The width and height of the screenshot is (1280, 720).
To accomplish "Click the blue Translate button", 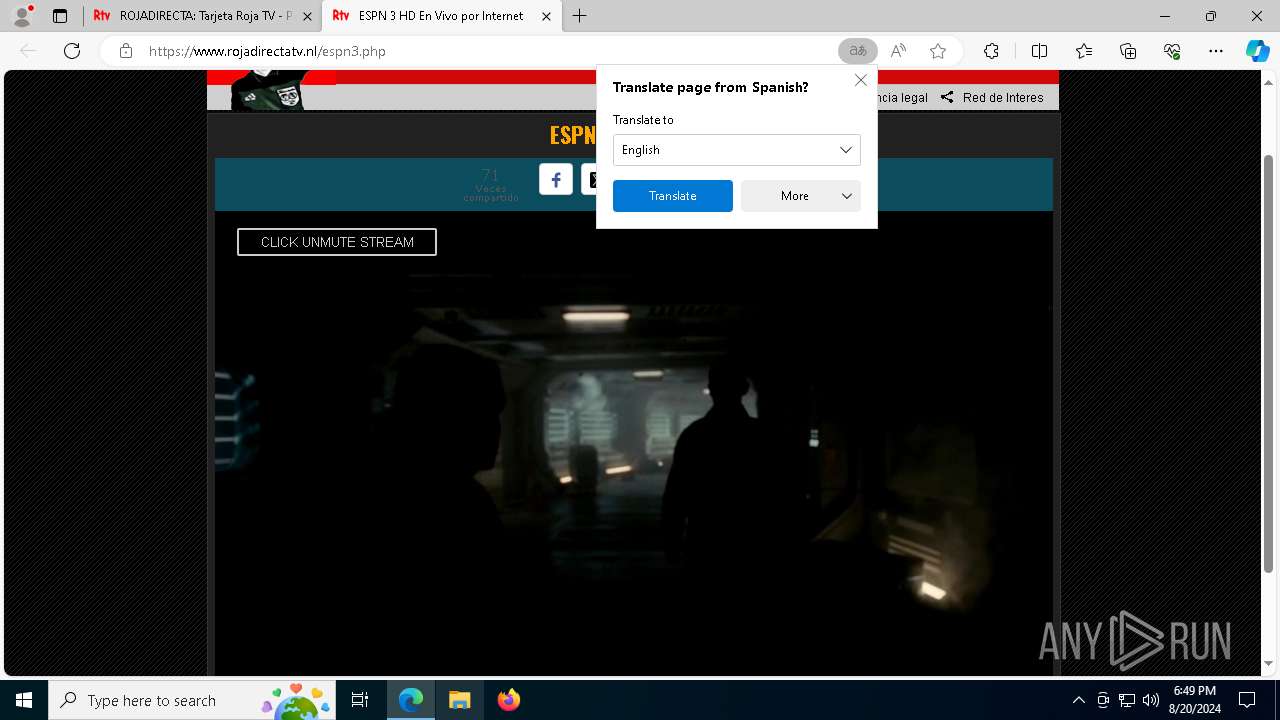I will [673, 196].
